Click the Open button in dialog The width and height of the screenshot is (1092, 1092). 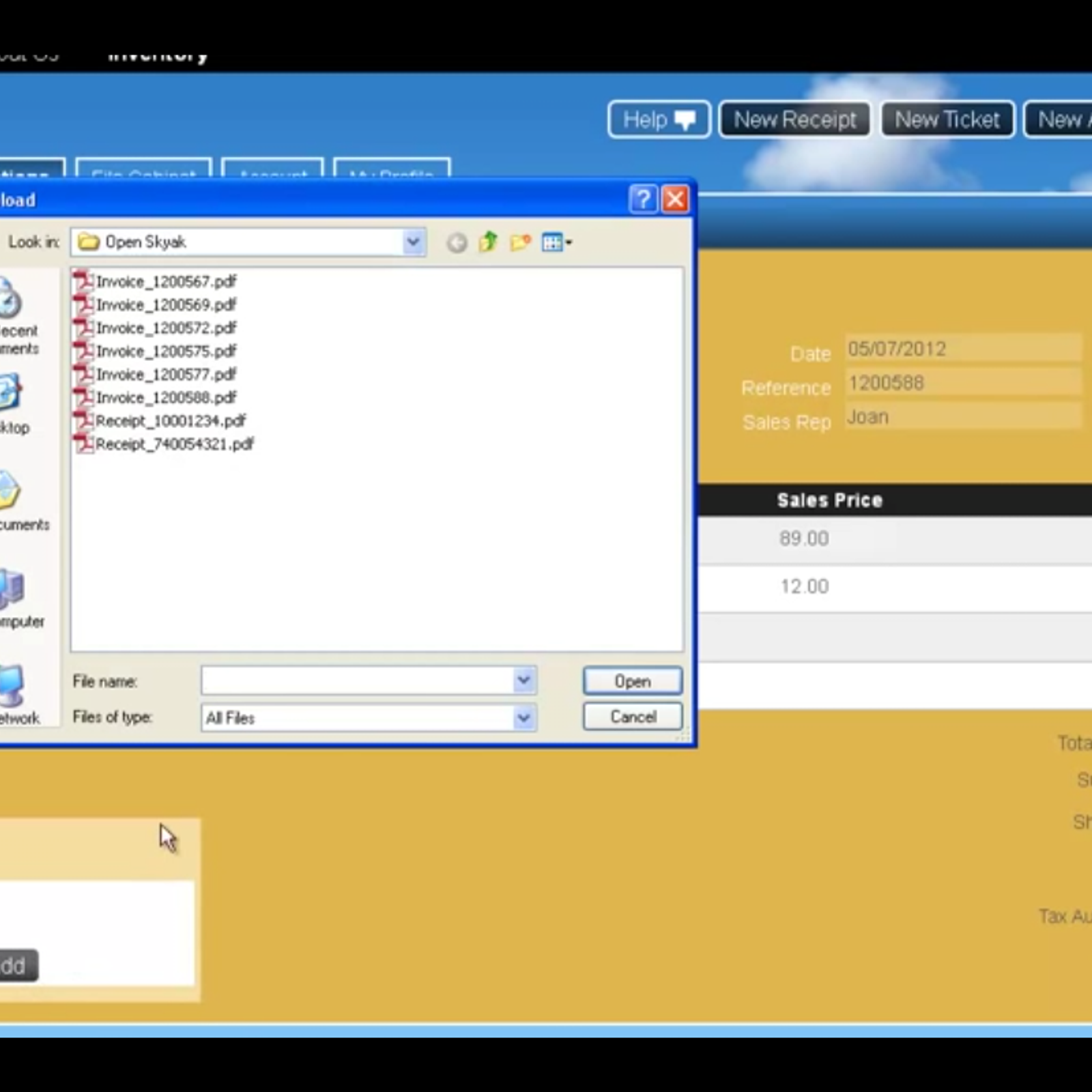point(633,681)
